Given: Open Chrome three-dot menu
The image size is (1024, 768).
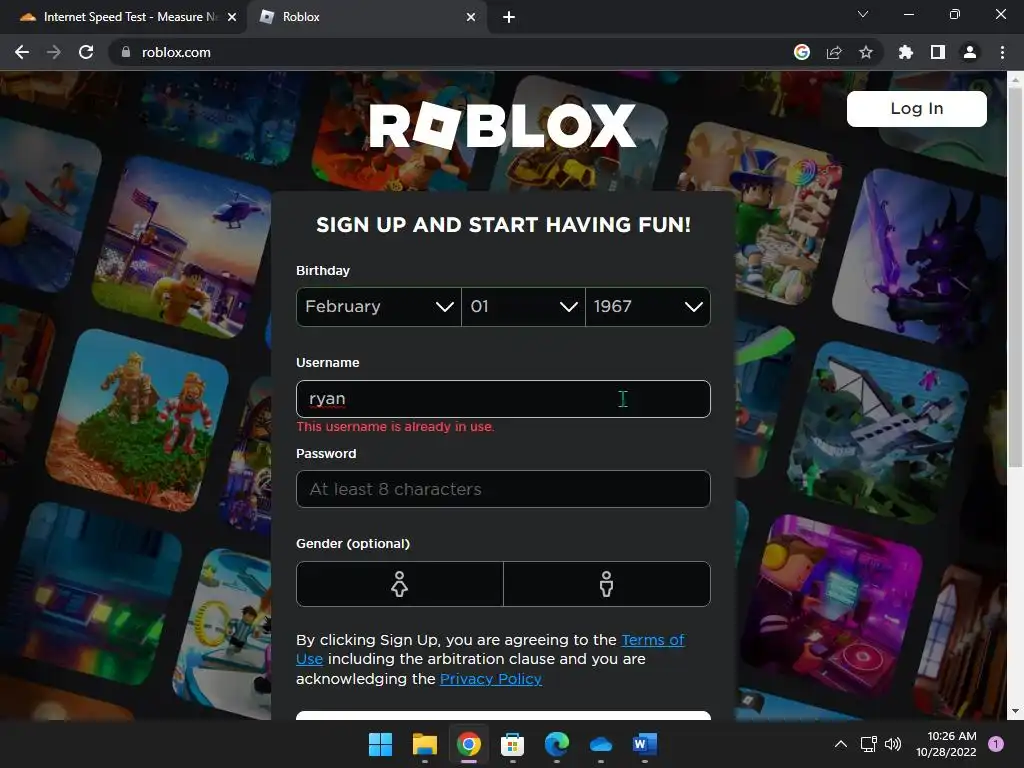Looking at the screenshot, I should tap(1002, 52).
